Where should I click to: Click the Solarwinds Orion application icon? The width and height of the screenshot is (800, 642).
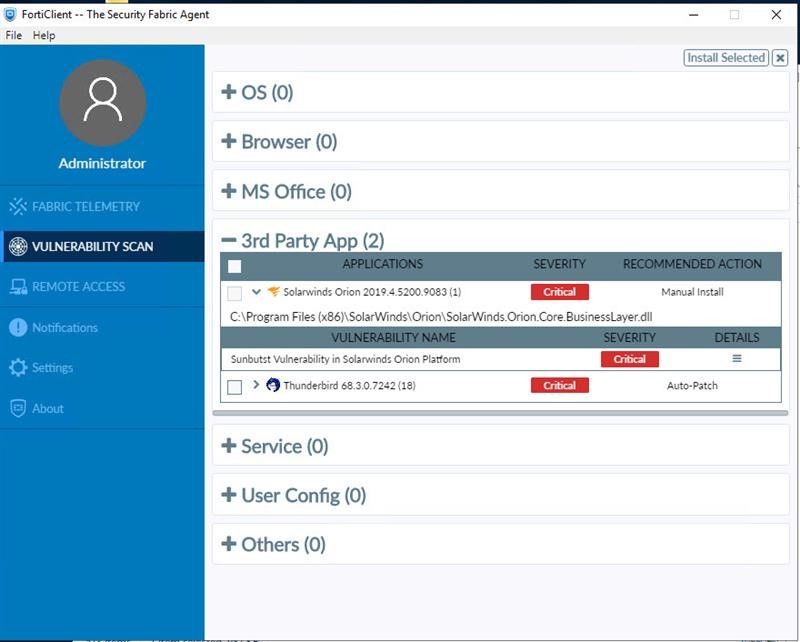(x=273, y=291)
